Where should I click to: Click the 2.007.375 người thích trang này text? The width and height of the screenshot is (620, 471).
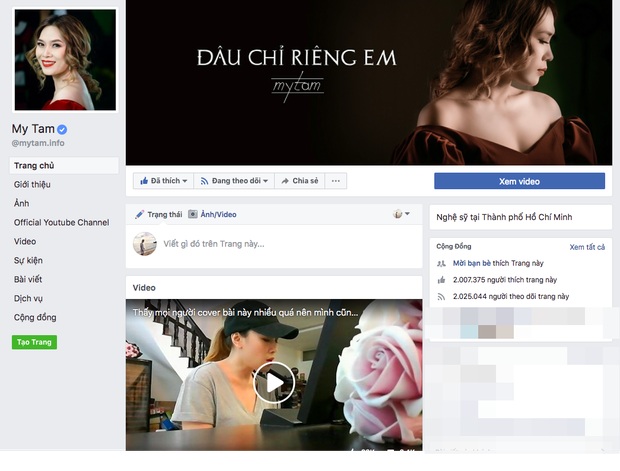pyautogui.click(x=505, y=280)
